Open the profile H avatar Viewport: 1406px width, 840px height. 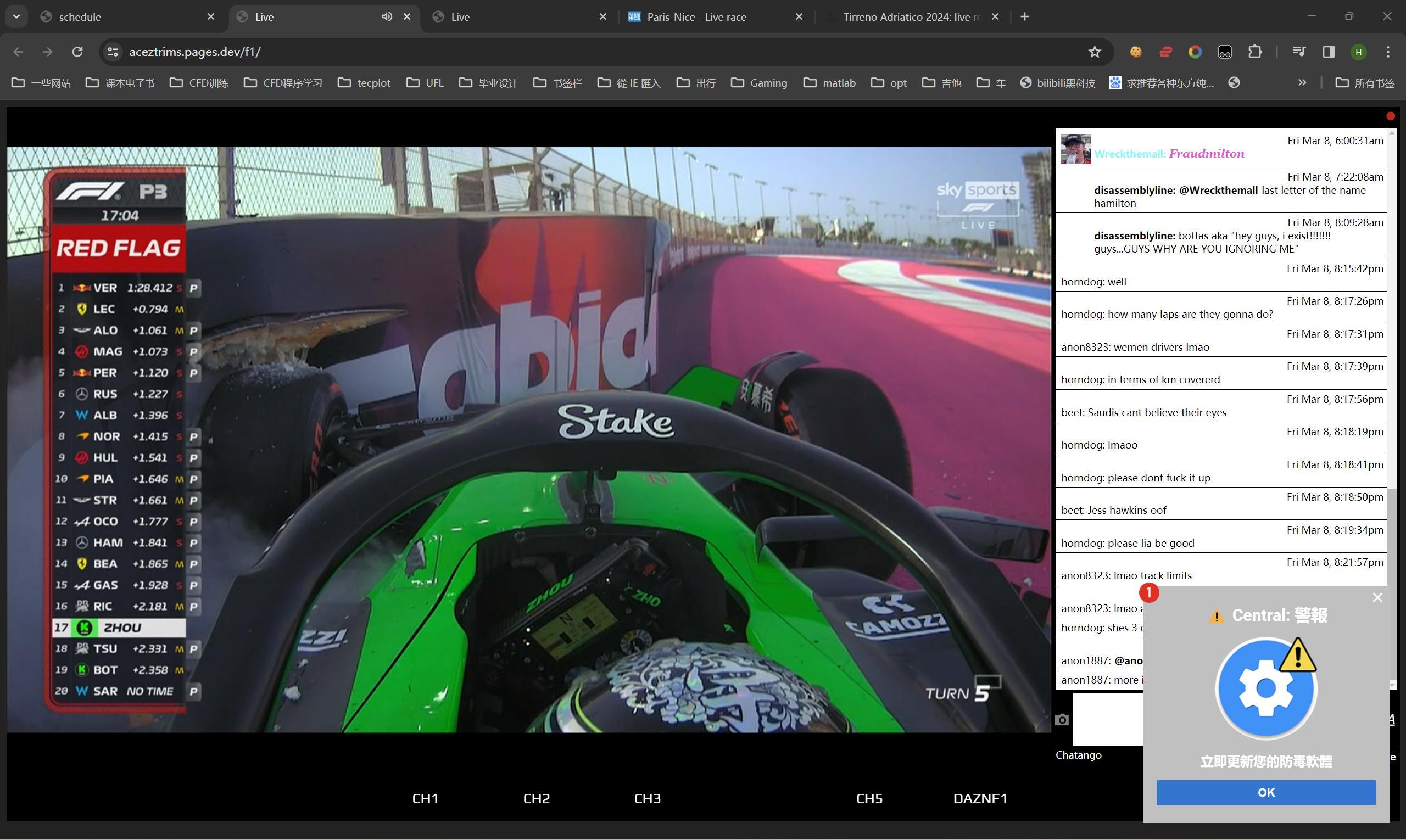[x=1358, y=52]
